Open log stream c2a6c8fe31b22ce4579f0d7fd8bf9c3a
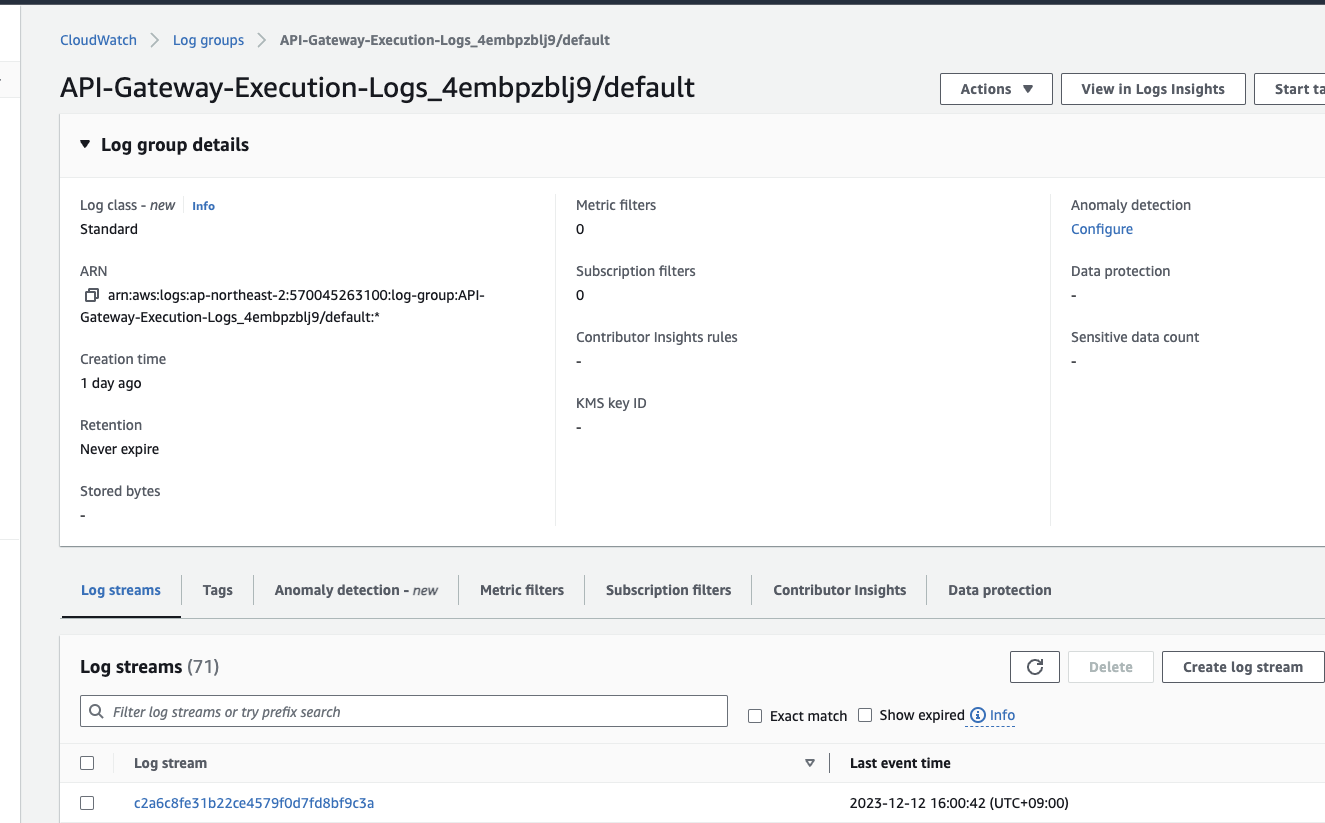 254,803
